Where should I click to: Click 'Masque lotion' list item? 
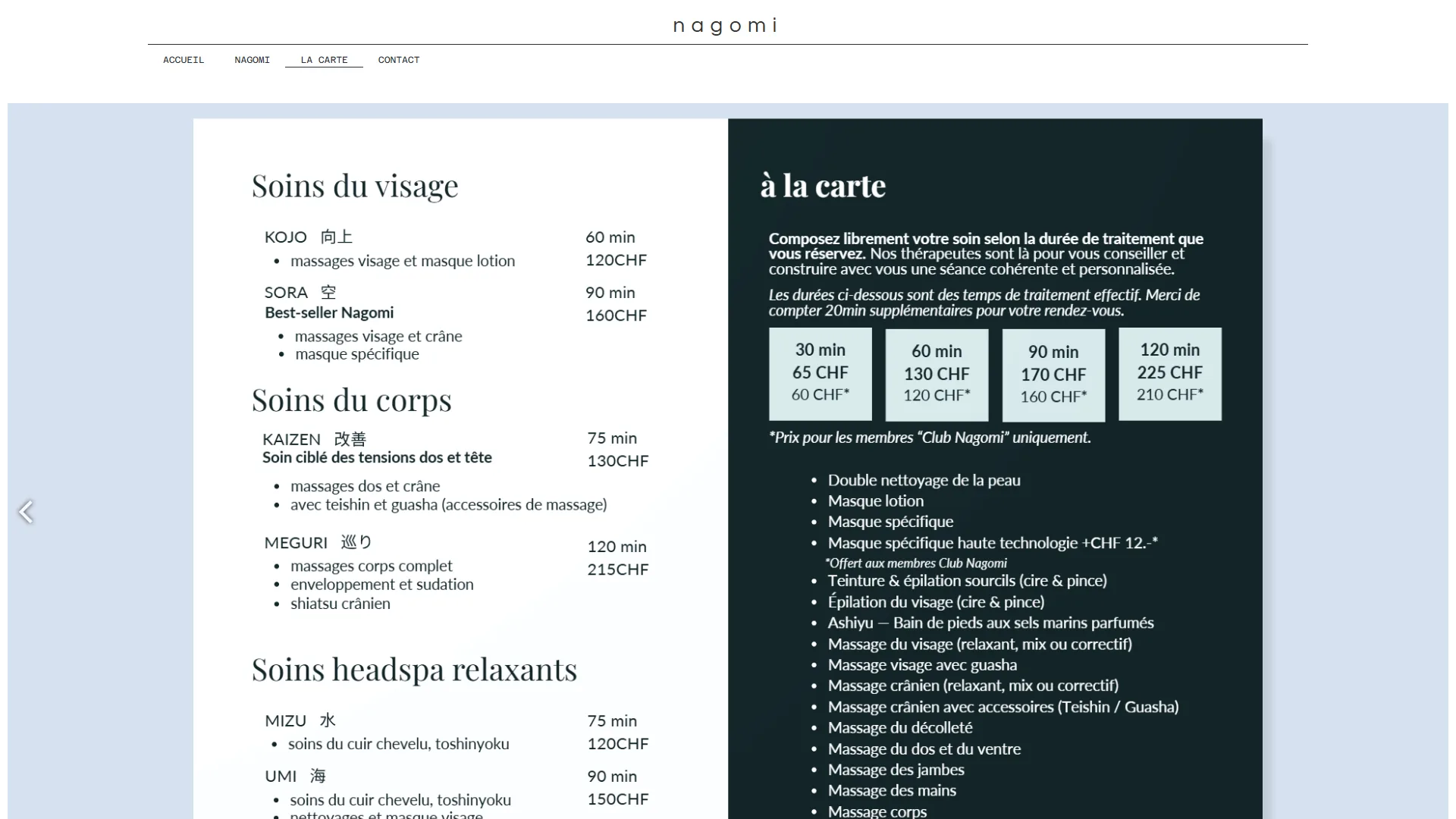[x=875, y=500]
